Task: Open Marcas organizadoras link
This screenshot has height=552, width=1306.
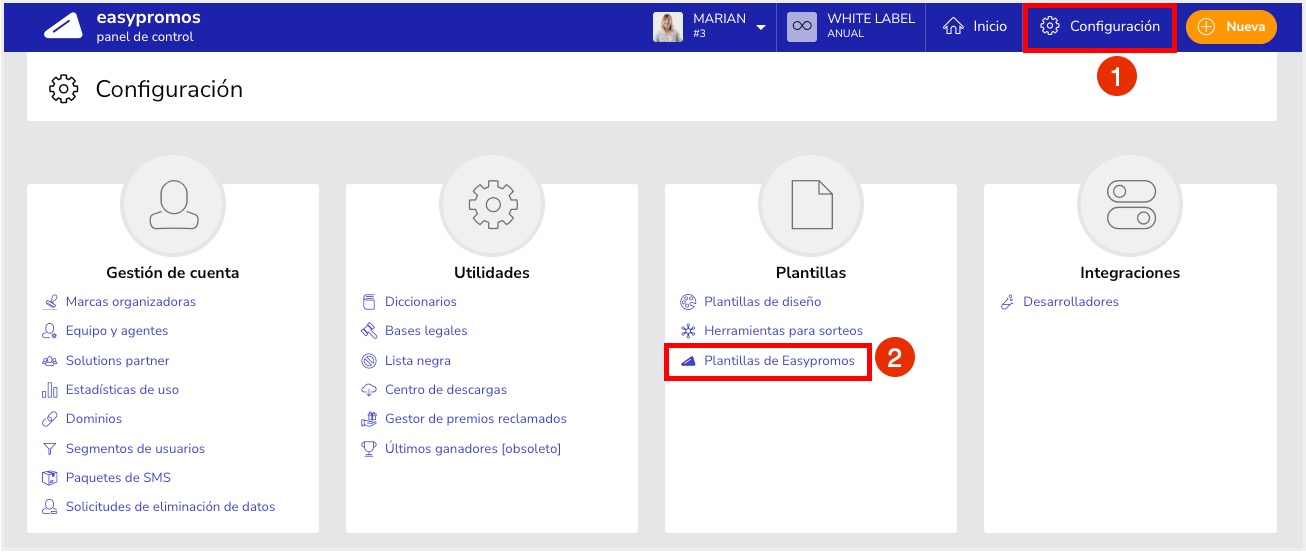Action: click(131, 302)
